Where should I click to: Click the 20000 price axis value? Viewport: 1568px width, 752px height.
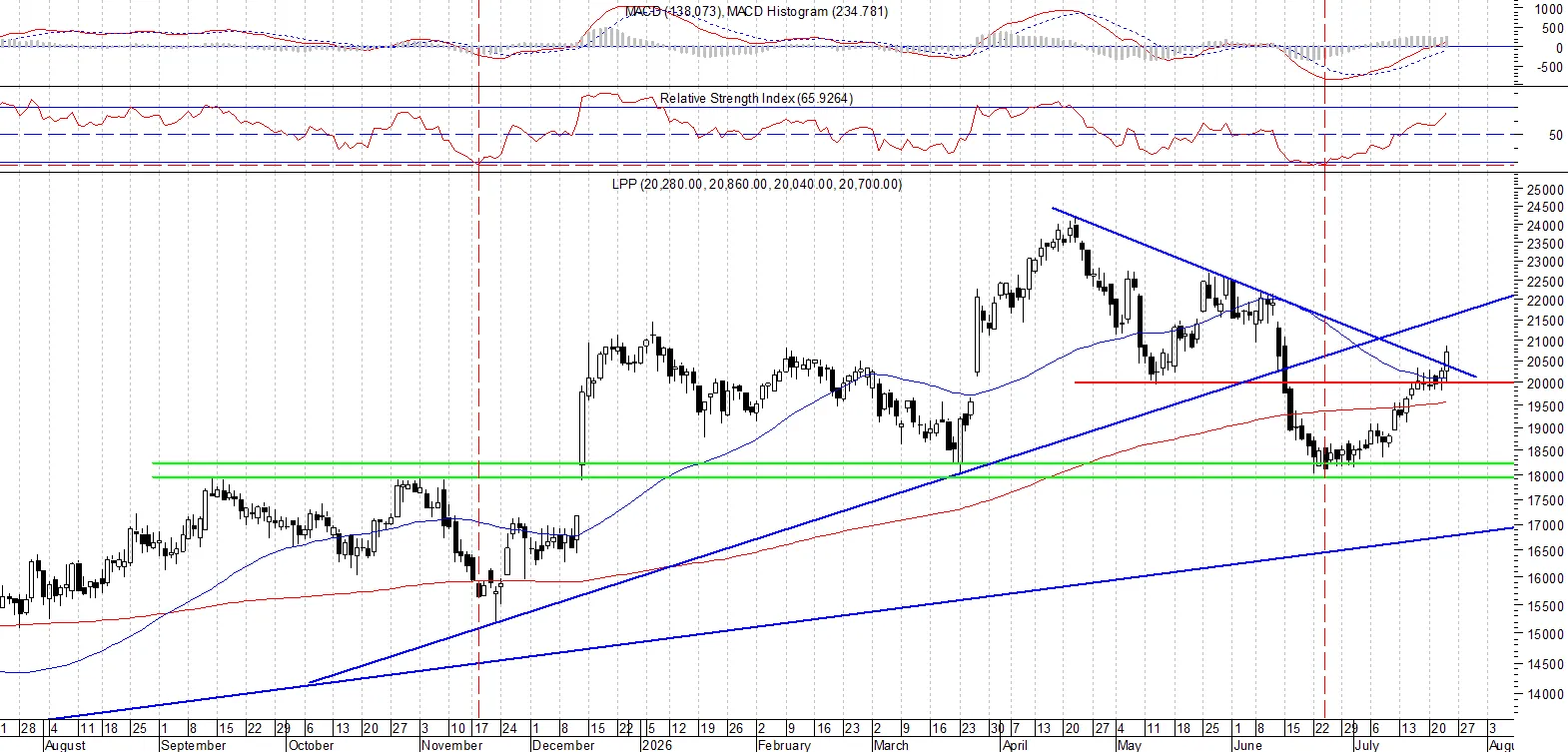[x=1545, y=383]
